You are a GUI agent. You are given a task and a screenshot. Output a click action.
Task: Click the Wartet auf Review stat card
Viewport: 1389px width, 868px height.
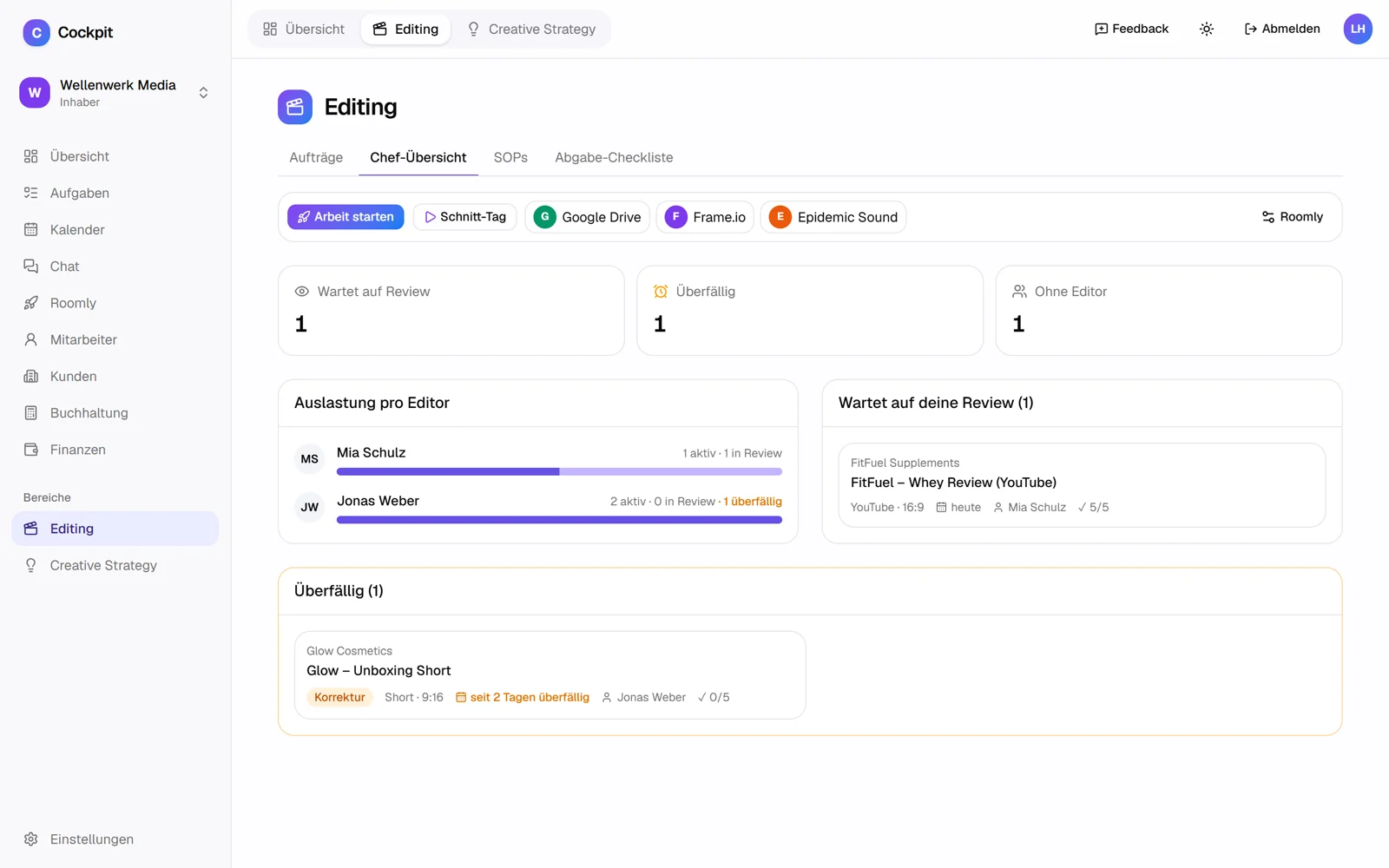[451, 311]
